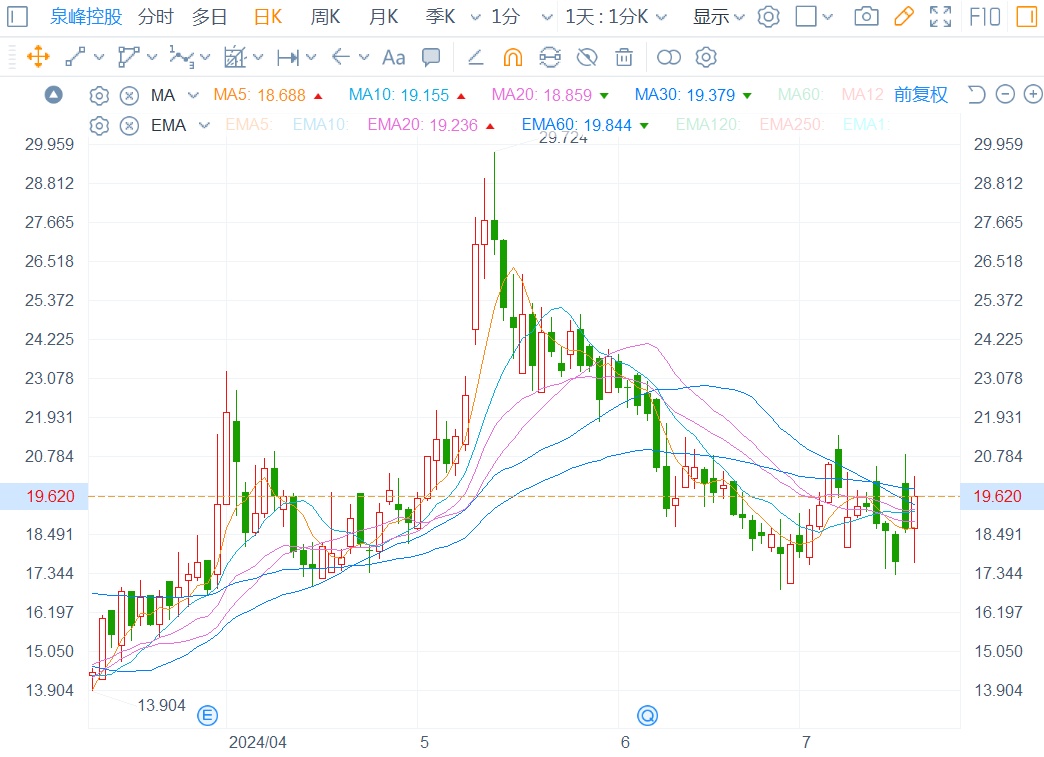Expand dropdown arrow next to 季K
Image resolution: width=1044 pixels, height=757 pixels.
click(x=475, y=17)
